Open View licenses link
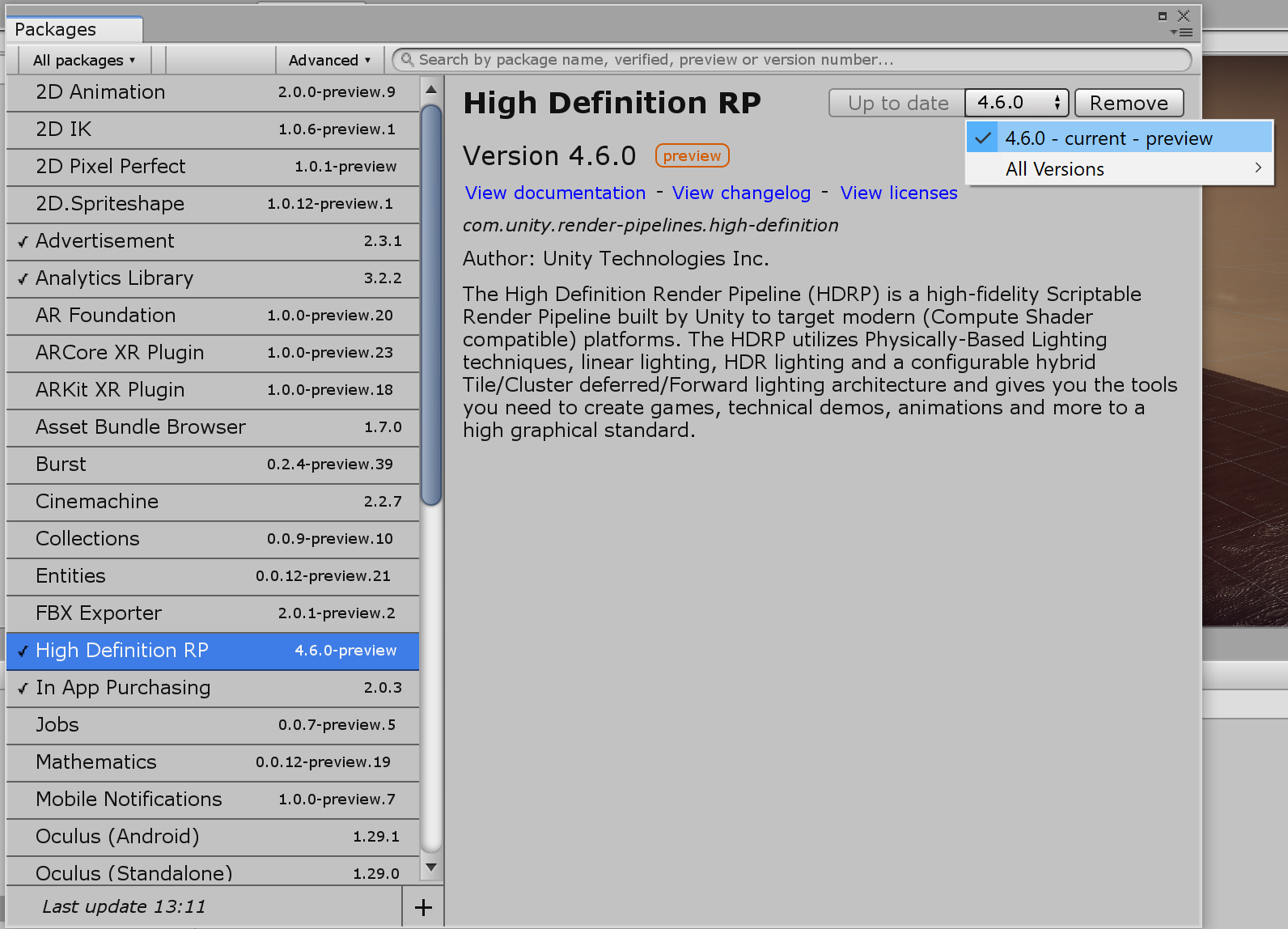Viewport: 1288px width, 929px height. click(899, 193)
